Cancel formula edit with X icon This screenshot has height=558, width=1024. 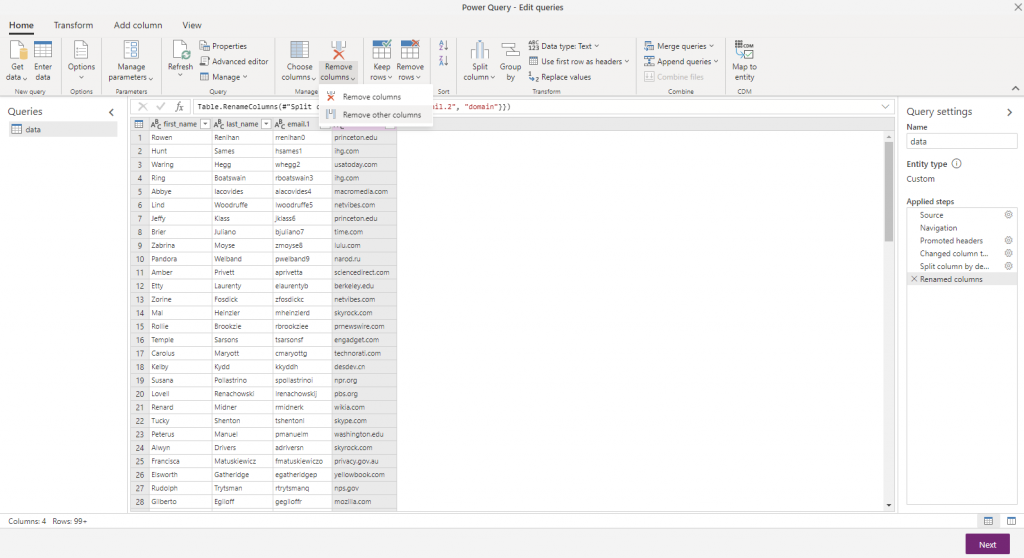[x=142, y=107]
